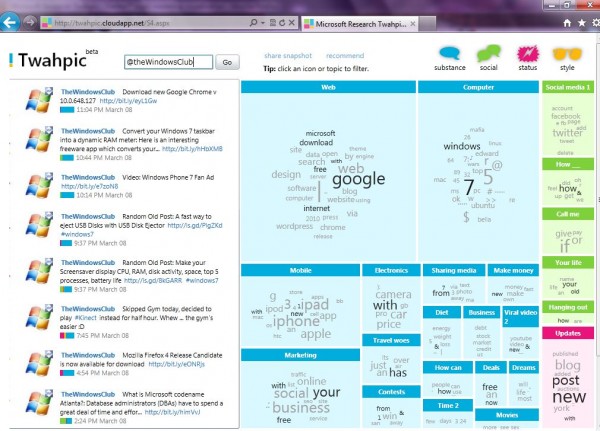This screenshot has height=431, width=600.
Task: Select the Microsoft Research Twahpic browser tab
Action: (x=360, y=24)
